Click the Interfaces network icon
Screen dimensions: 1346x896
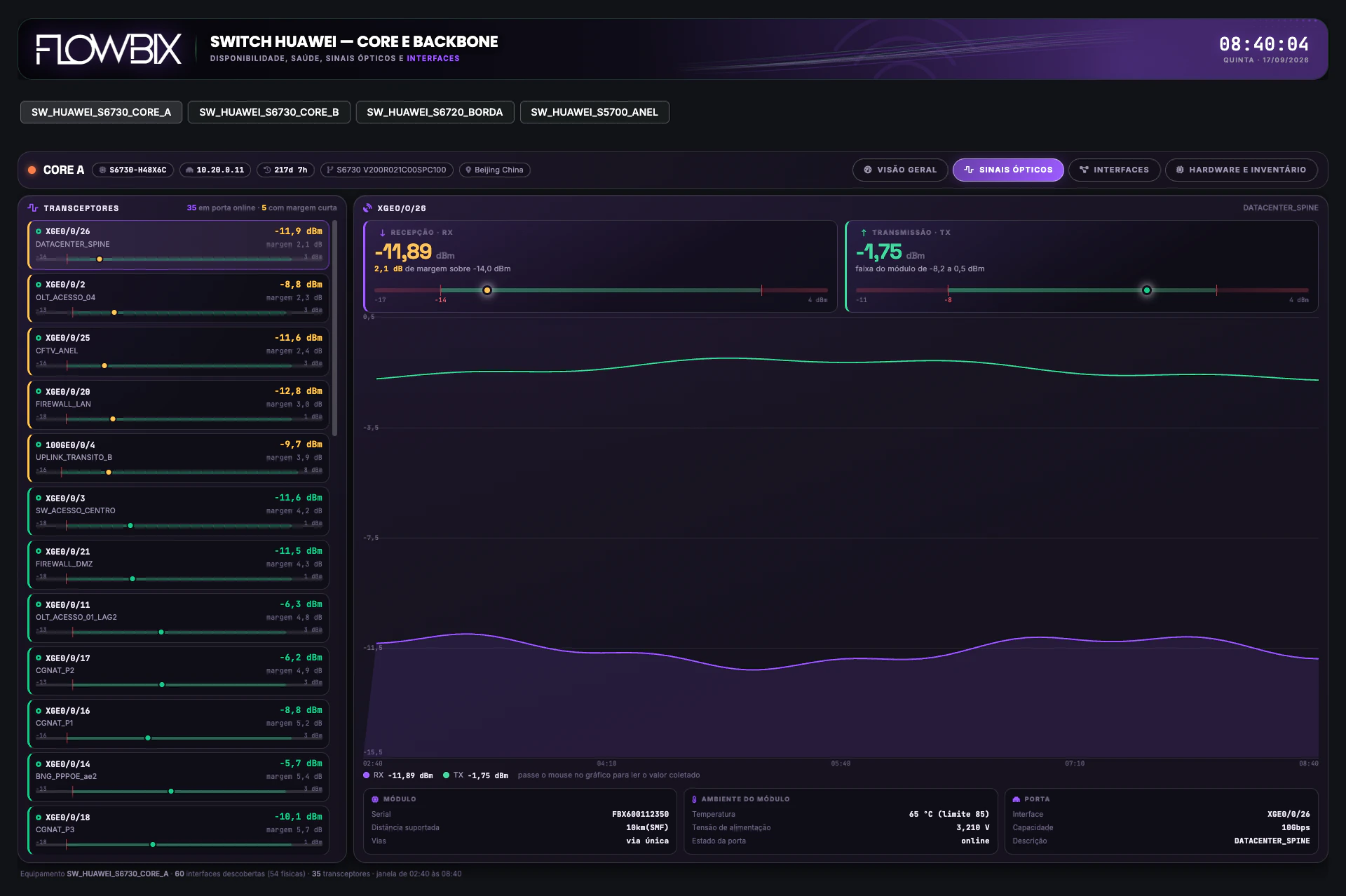pos(1084,170)
